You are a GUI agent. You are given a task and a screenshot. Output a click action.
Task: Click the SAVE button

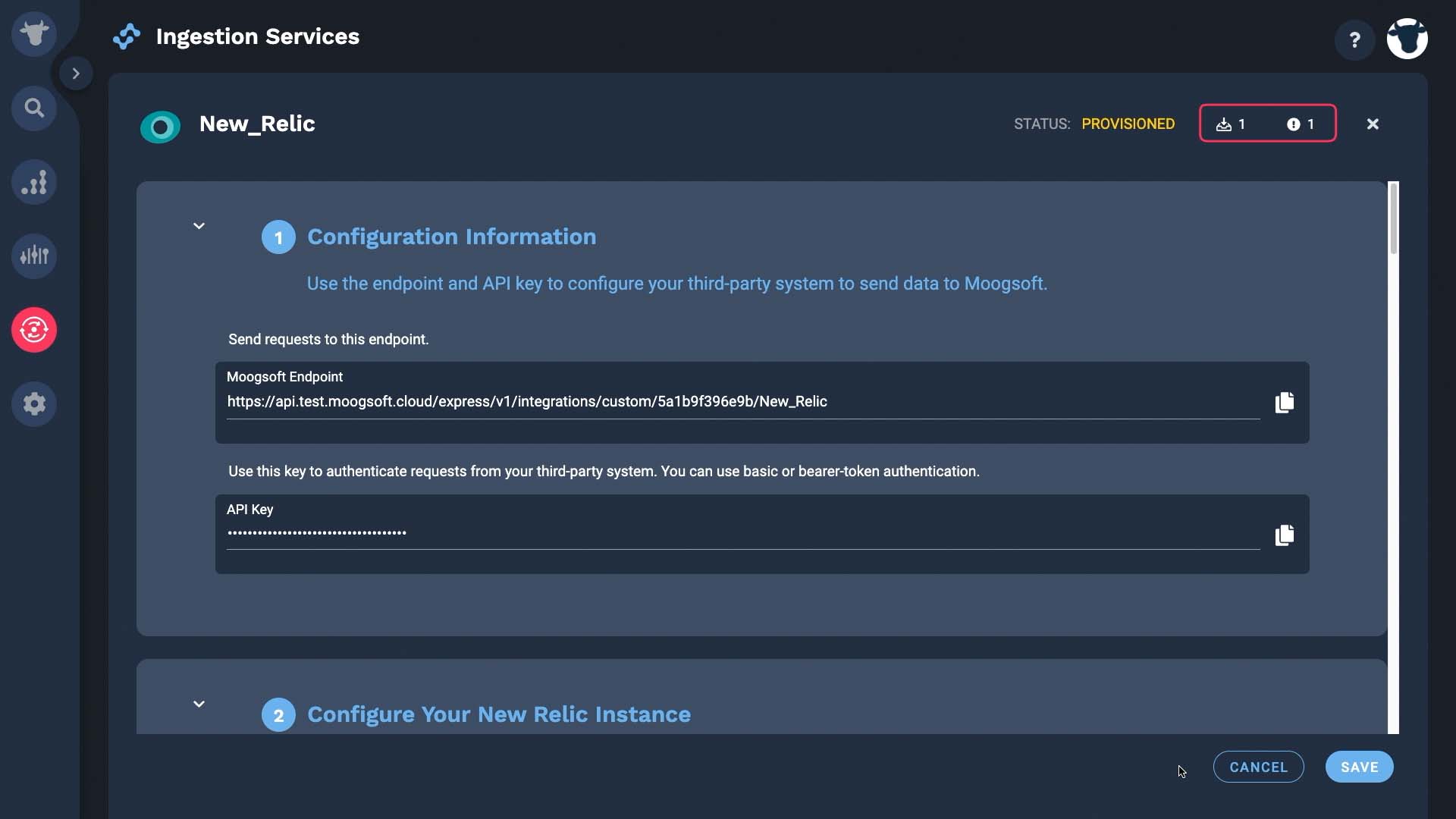(1360, 767)
